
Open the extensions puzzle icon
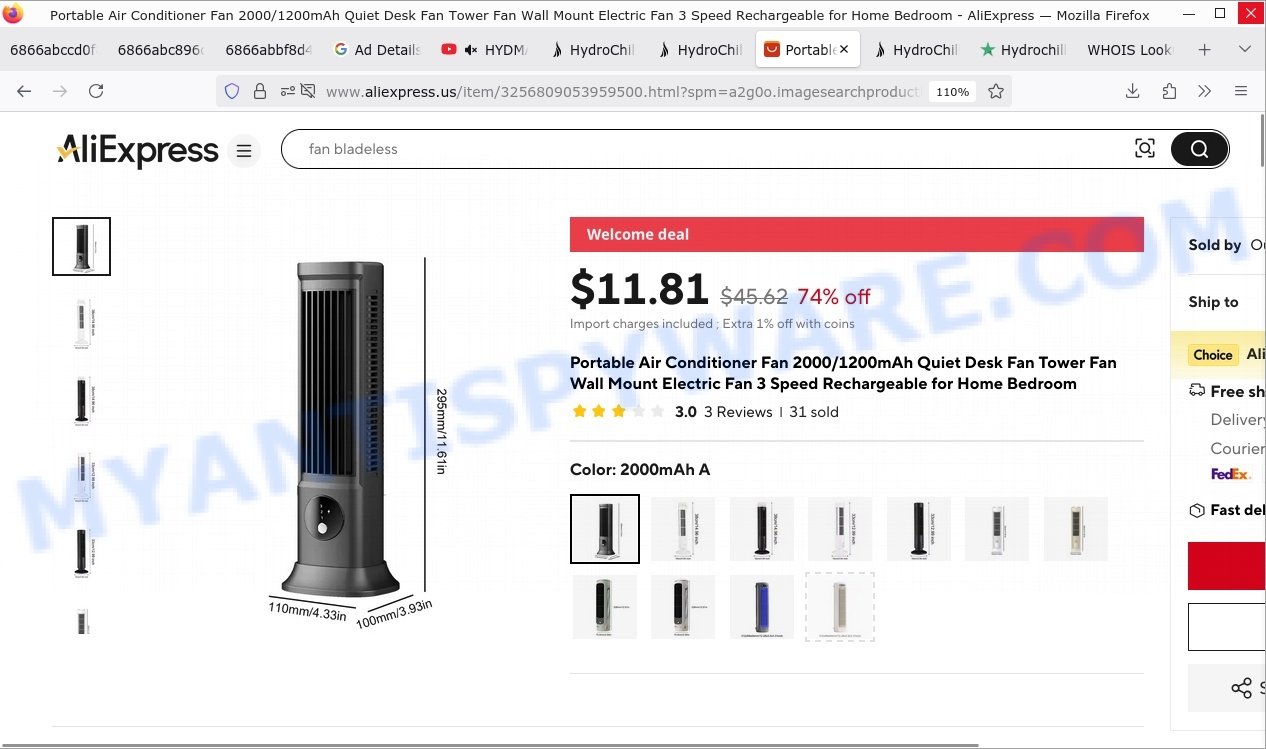(1169, 91)
